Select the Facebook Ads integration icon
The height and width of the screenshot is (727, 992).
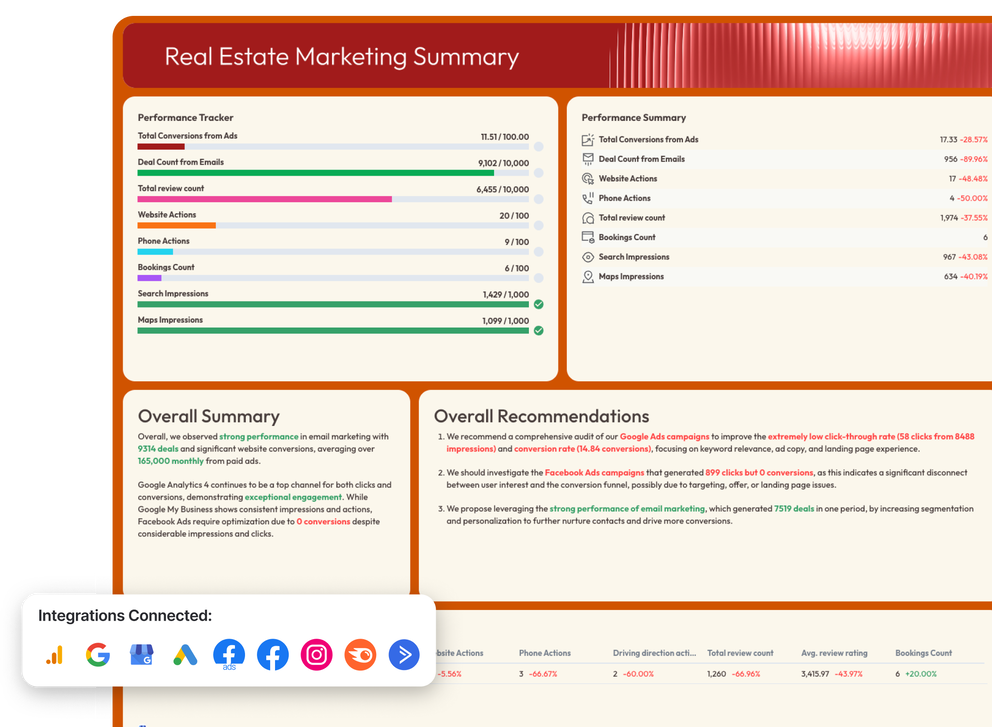(229, 655)
